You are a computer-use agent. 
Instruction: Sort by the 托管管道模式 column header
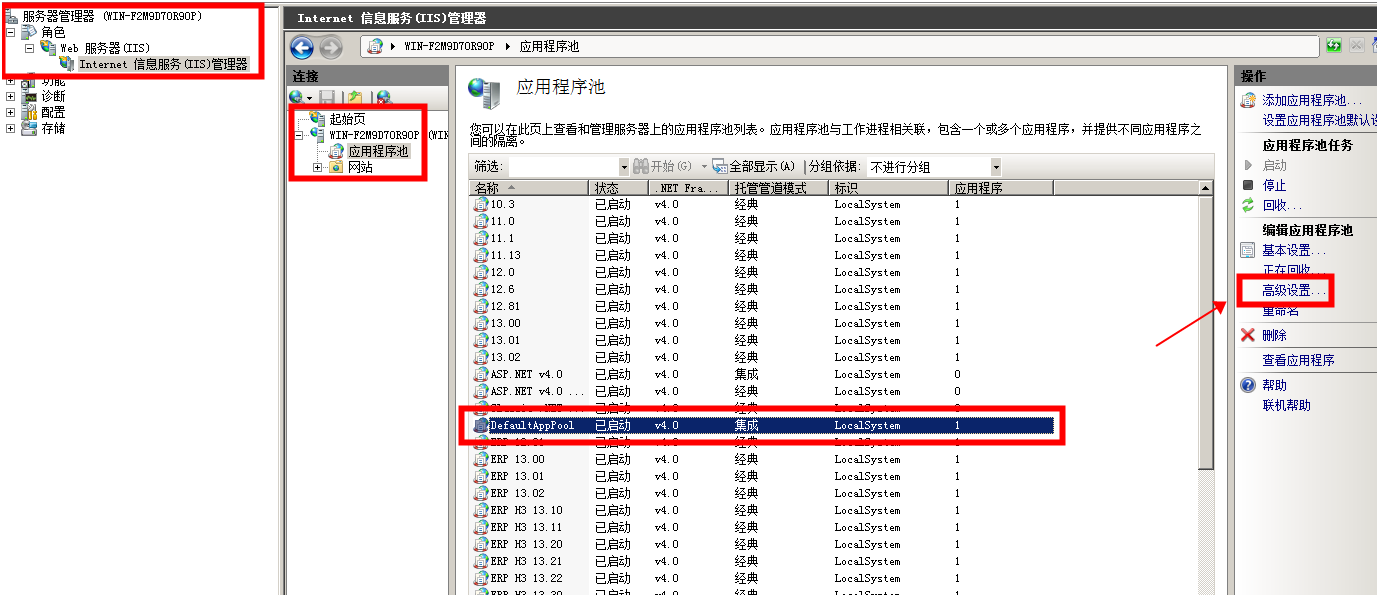coord(779,188)
